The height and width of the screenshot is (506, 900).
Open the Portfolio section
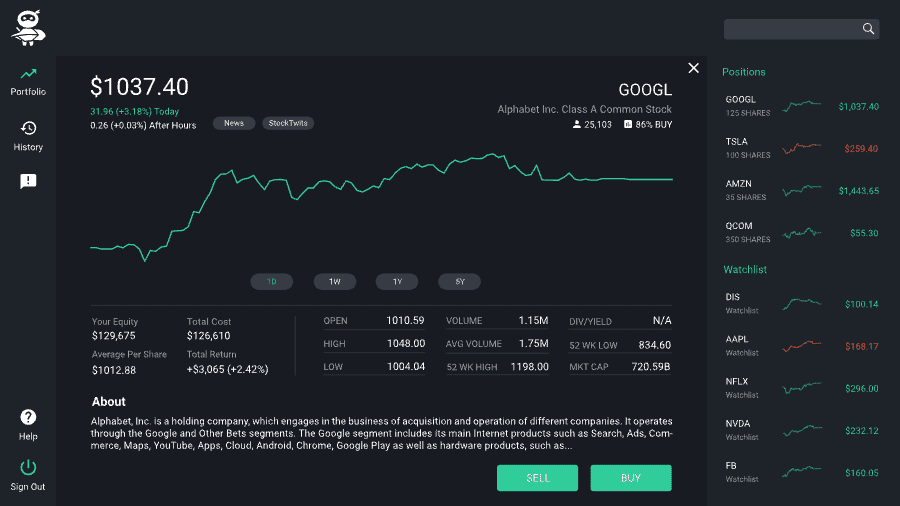click(x=28, y=81)
